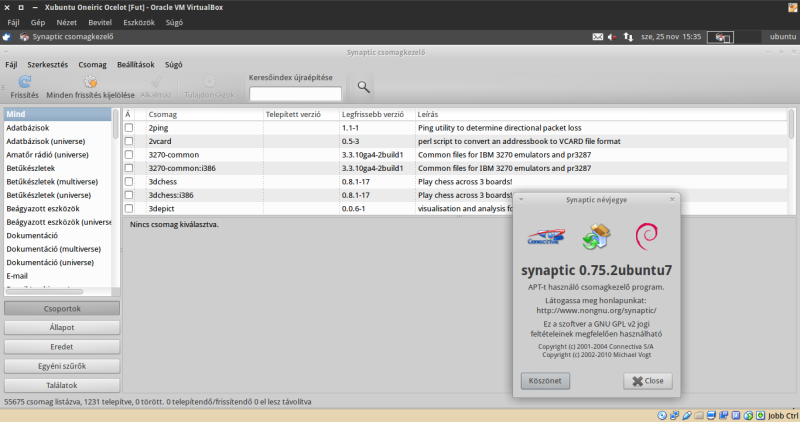Open VirtualBox Gép menu
The width and height of the screenshot is (800, 422).
[38, 22]
